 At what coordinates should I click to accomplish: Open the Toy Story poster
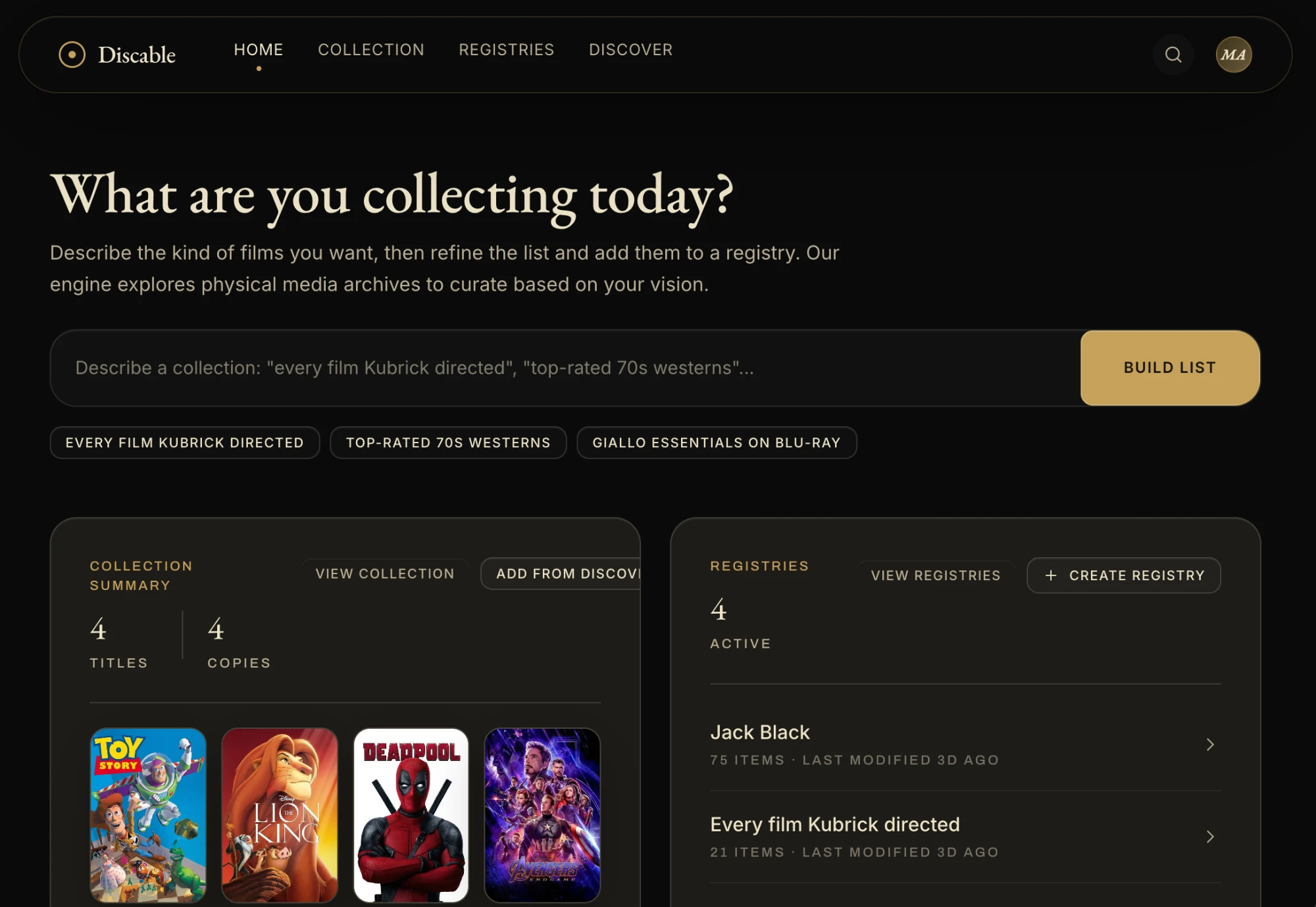(x=148, y=815)
